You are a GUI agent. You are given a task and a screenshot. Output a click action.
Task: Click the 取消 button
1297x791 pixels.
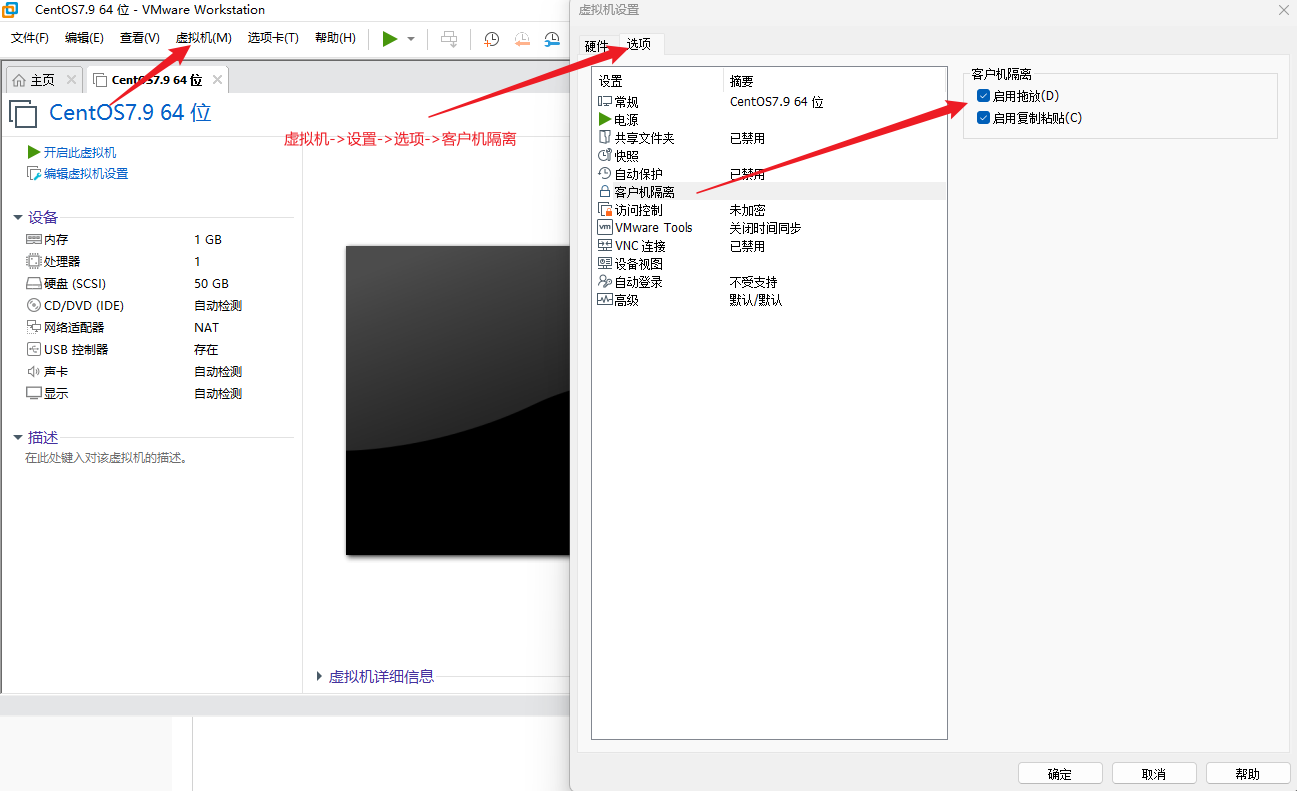[1154, 774]
